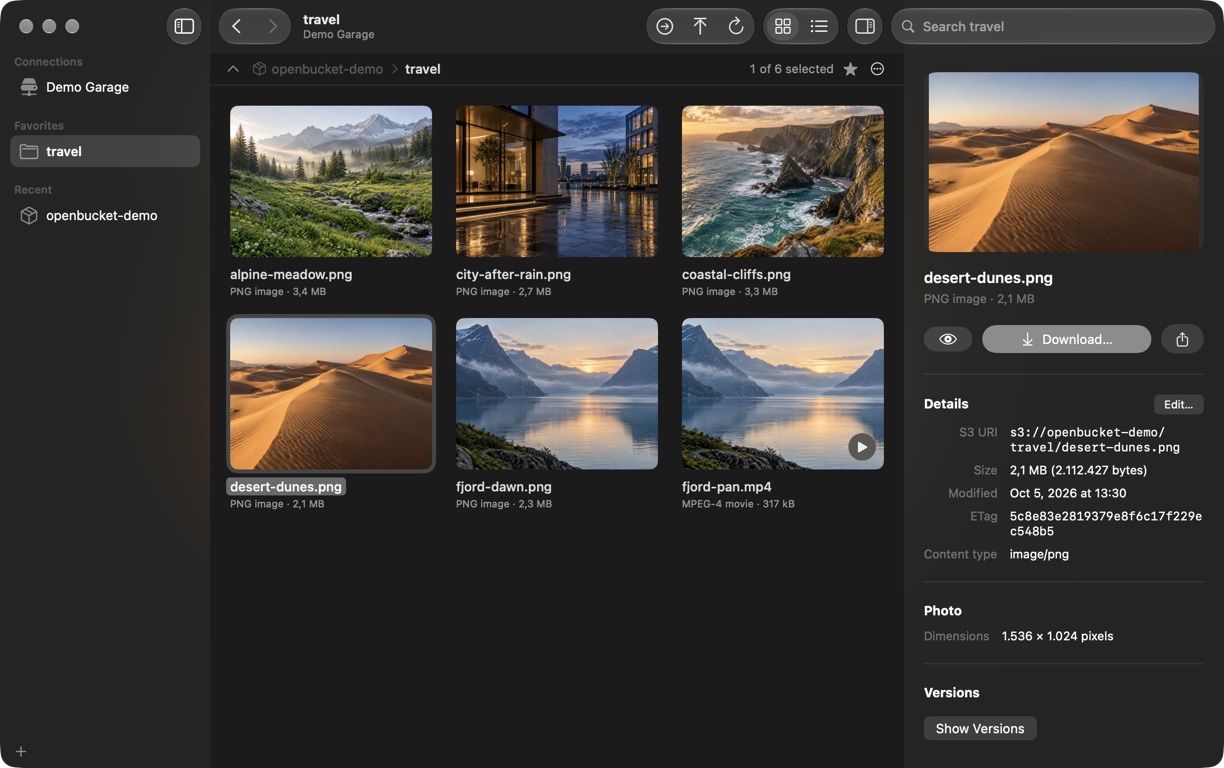Click the Size value 2,1 MB
Image resolution: width=1224 pixels, height=768 pixels.
click(1078, 470)
